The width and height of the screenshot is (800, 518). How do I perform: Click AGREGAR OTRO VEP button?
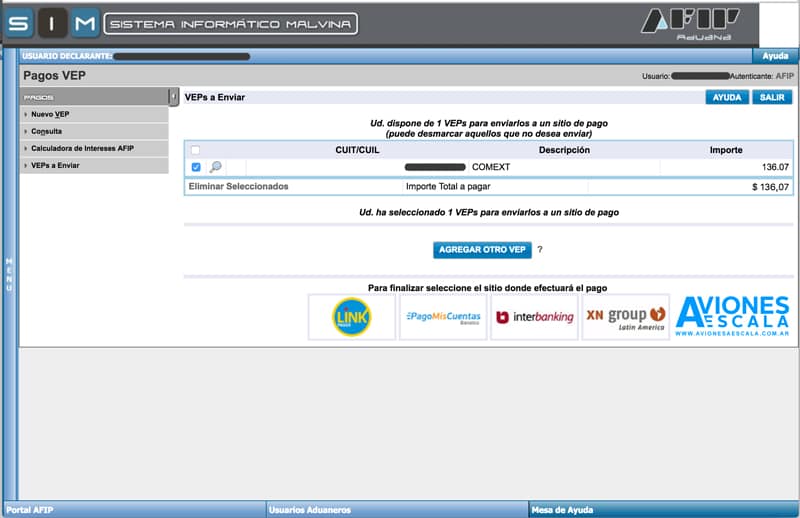pyautogui.click(x=482, y=250)
